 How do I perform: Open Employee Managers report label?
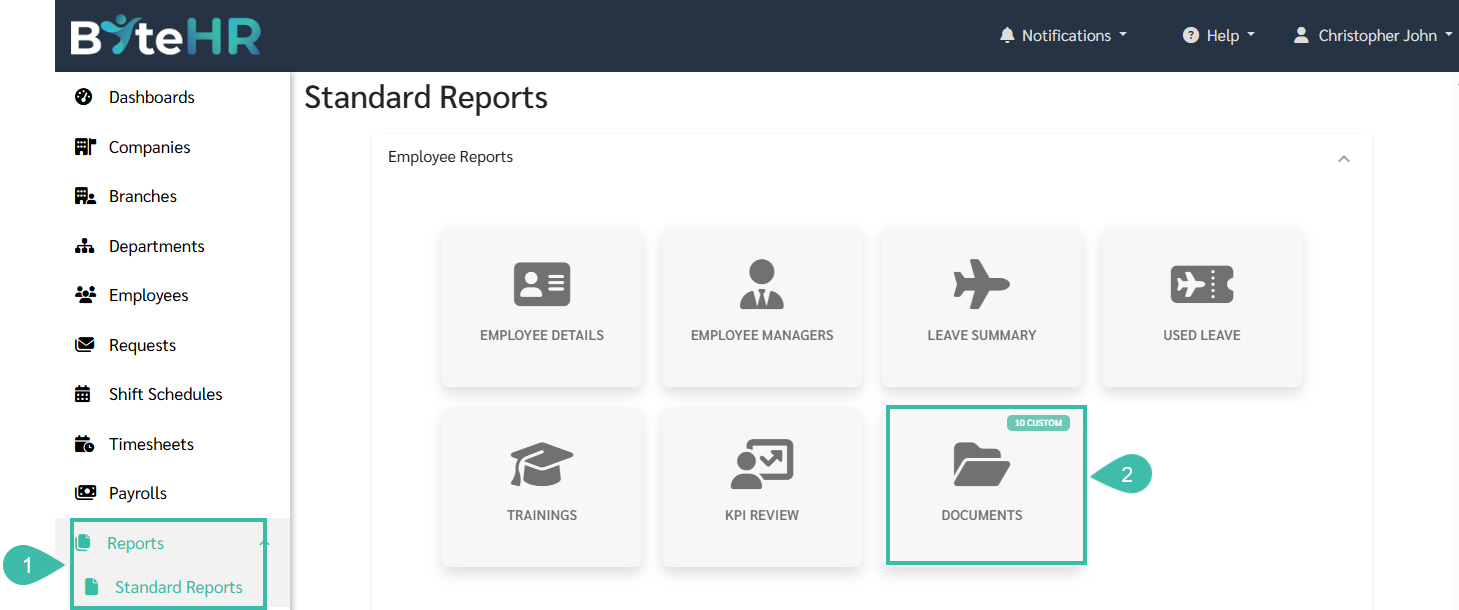point(762,335)
